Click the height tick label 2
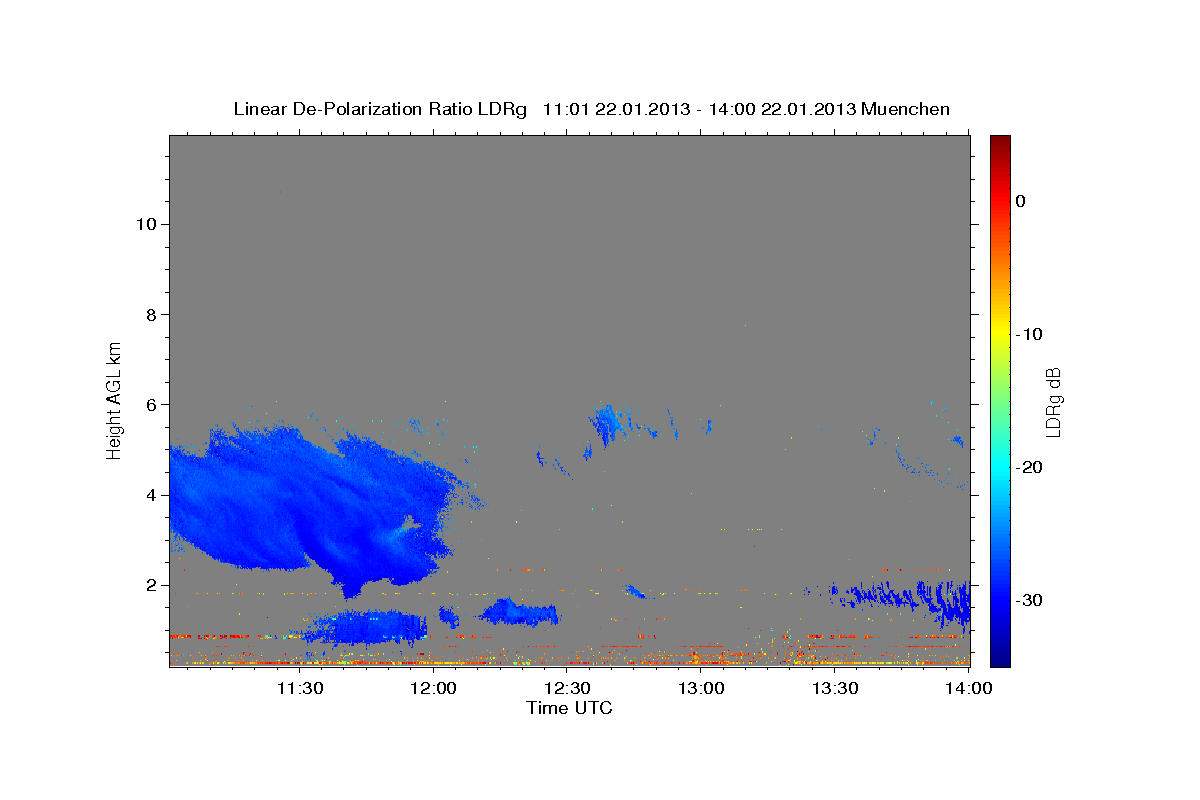 point(149,585)
